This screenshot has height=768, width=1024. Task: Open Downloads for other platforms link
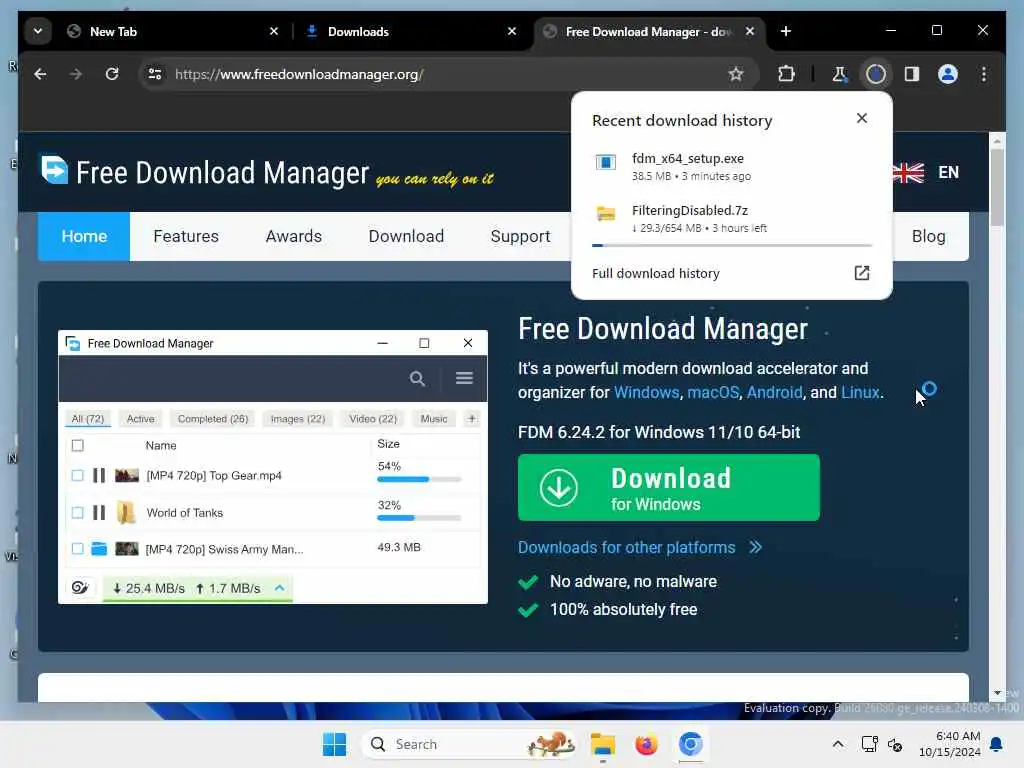point(640,547)
